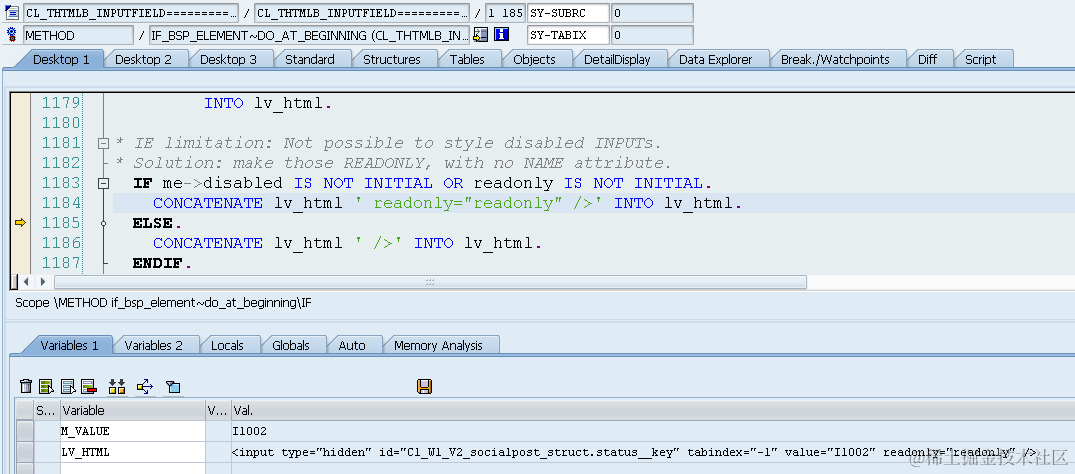
Task: Click the funnel filter icon in variables toolbar
Action: coord(173,387)
